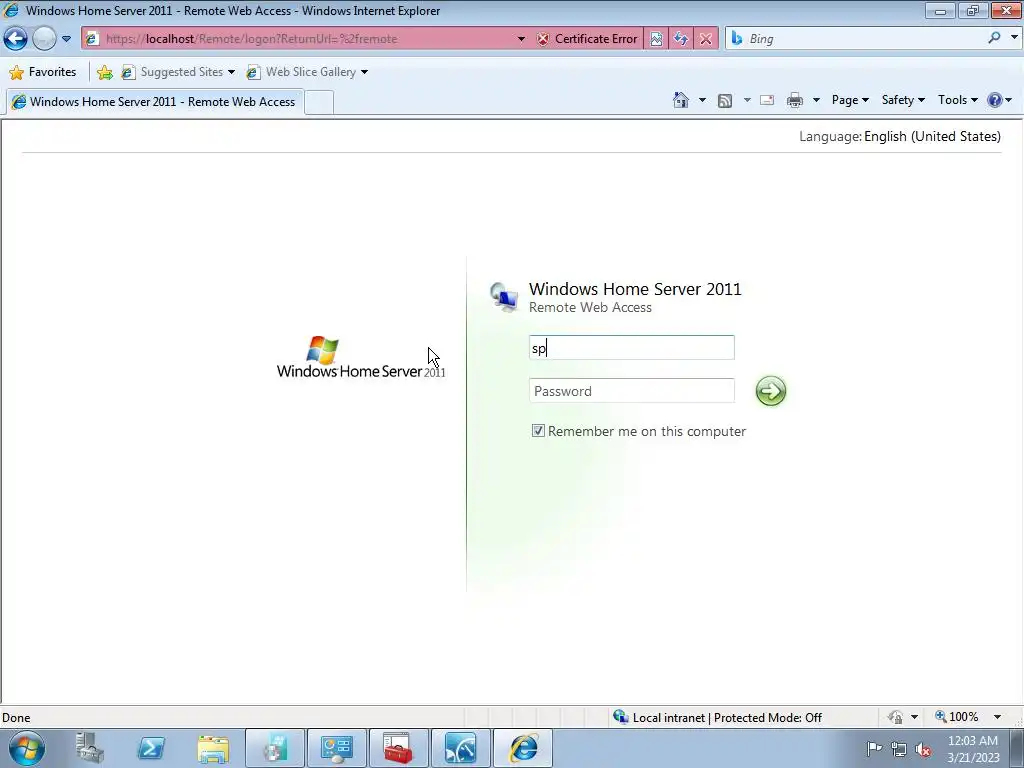1024x768 pixels.
Task: Click the muted volume tray icon
Action: pos(923,749)
